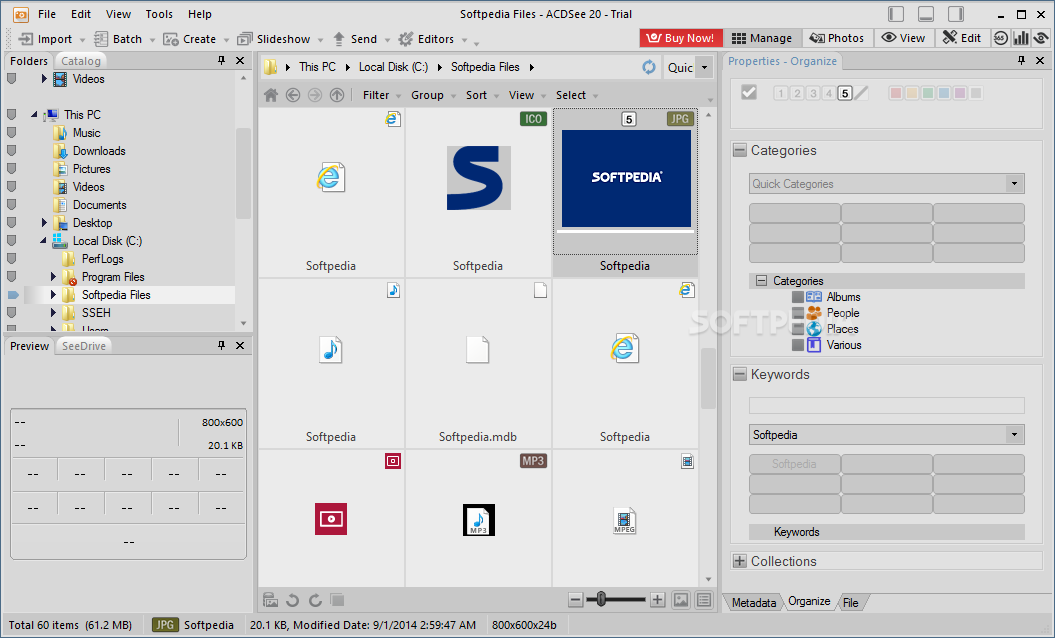This screenshot has width=1055, height=638.
Task: Switch to View mode
Action: coord(903,38)
